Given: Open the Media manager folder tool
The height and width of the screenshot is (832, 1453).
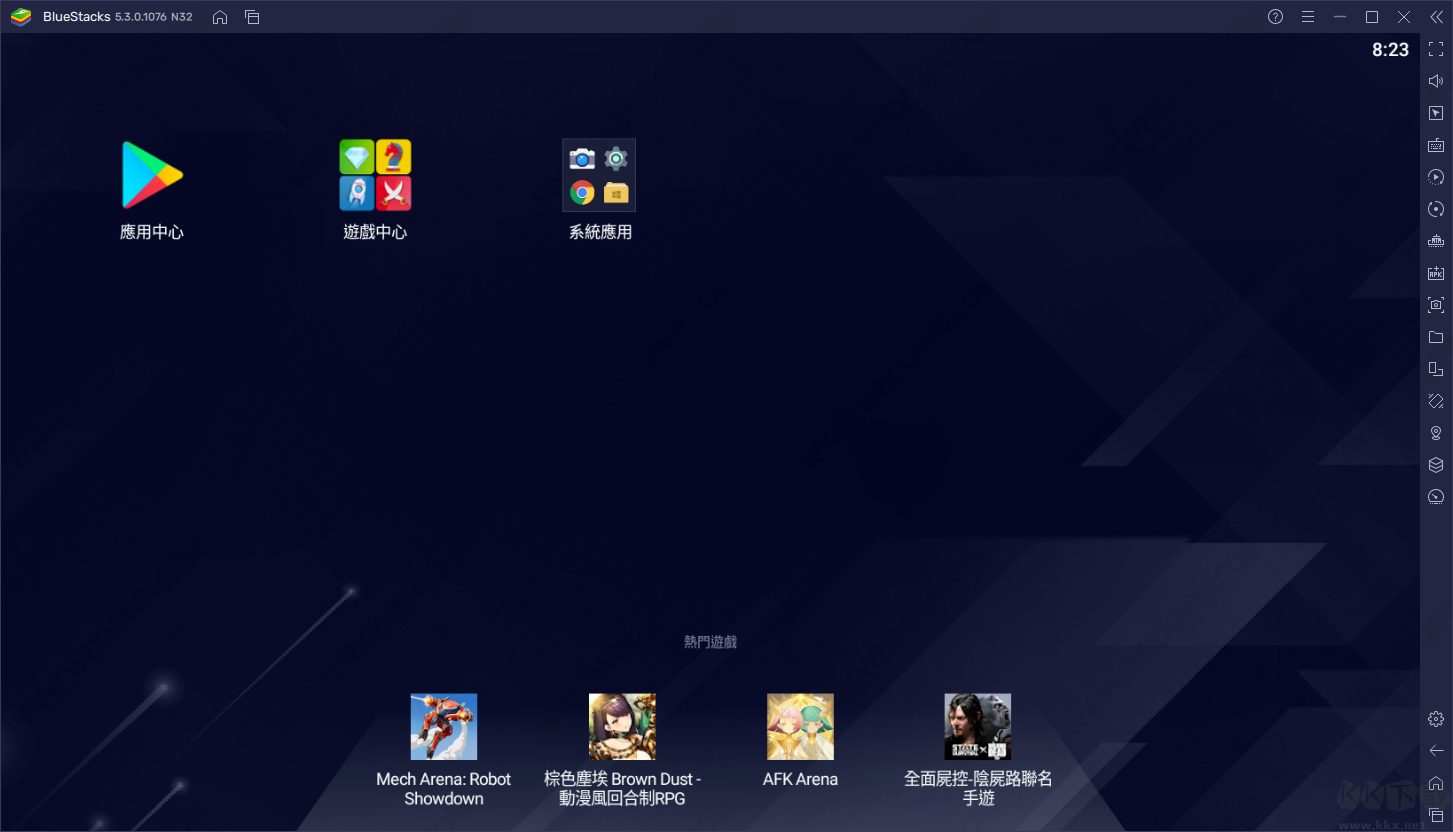Looking at the screenshot, I should (x=1436, y=336).
